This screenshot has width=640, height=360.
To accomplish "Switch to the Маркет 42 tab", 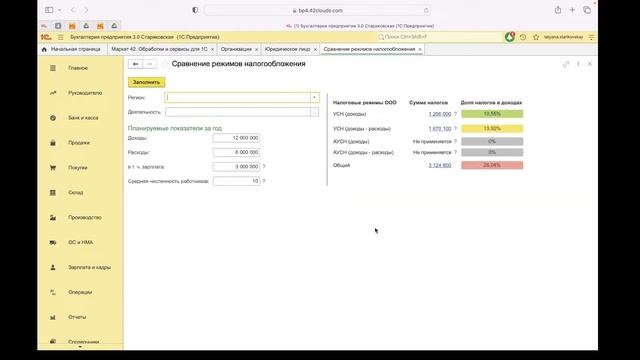I will coord(159,49).
